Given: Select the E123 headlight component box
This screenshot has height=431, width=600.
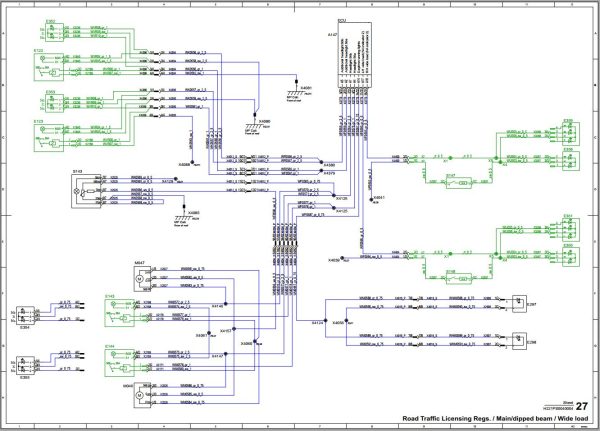Looking at the screenshot, I should point(49,137).
